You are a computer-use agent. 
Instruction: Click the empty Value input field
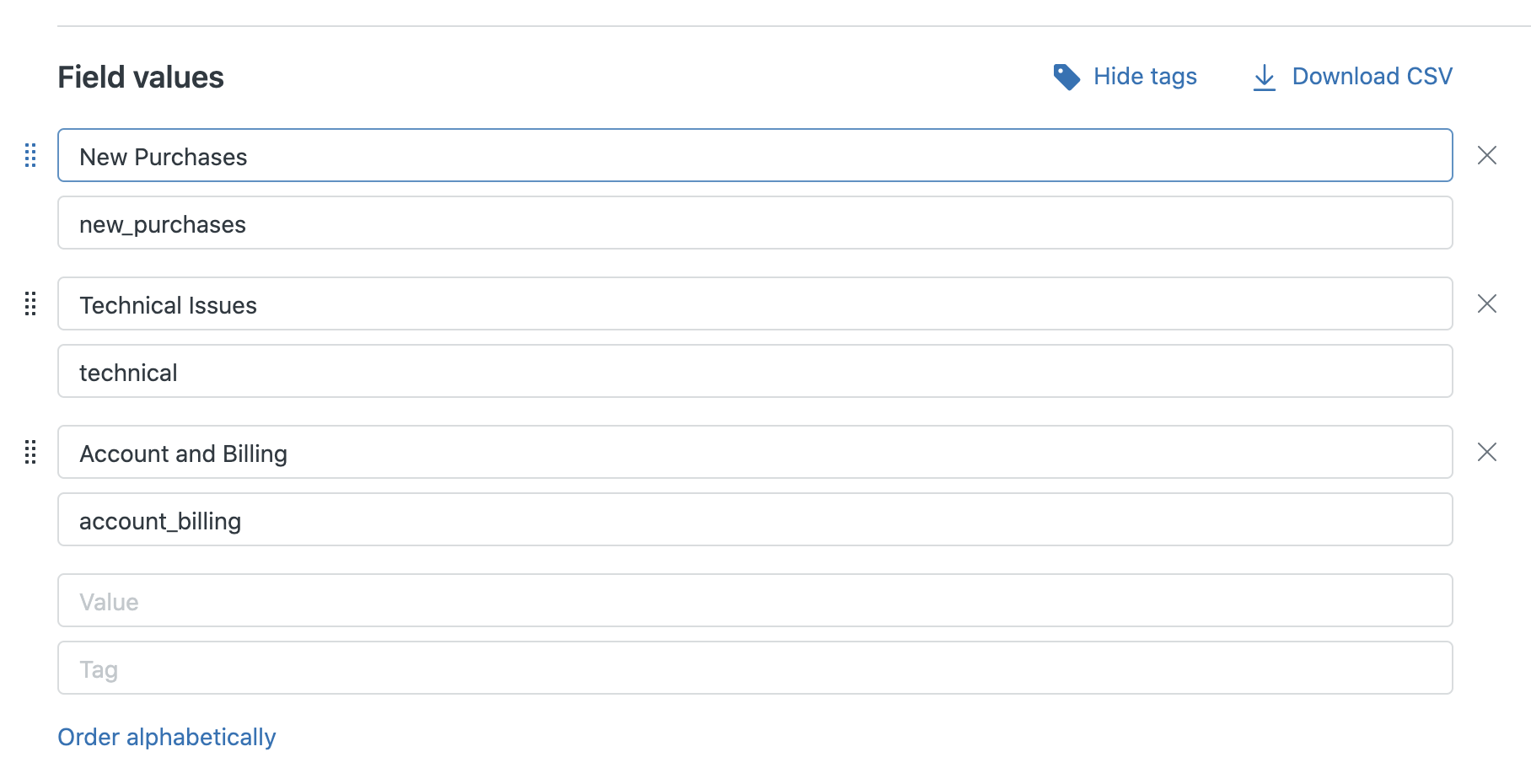(x=755, y=600)
